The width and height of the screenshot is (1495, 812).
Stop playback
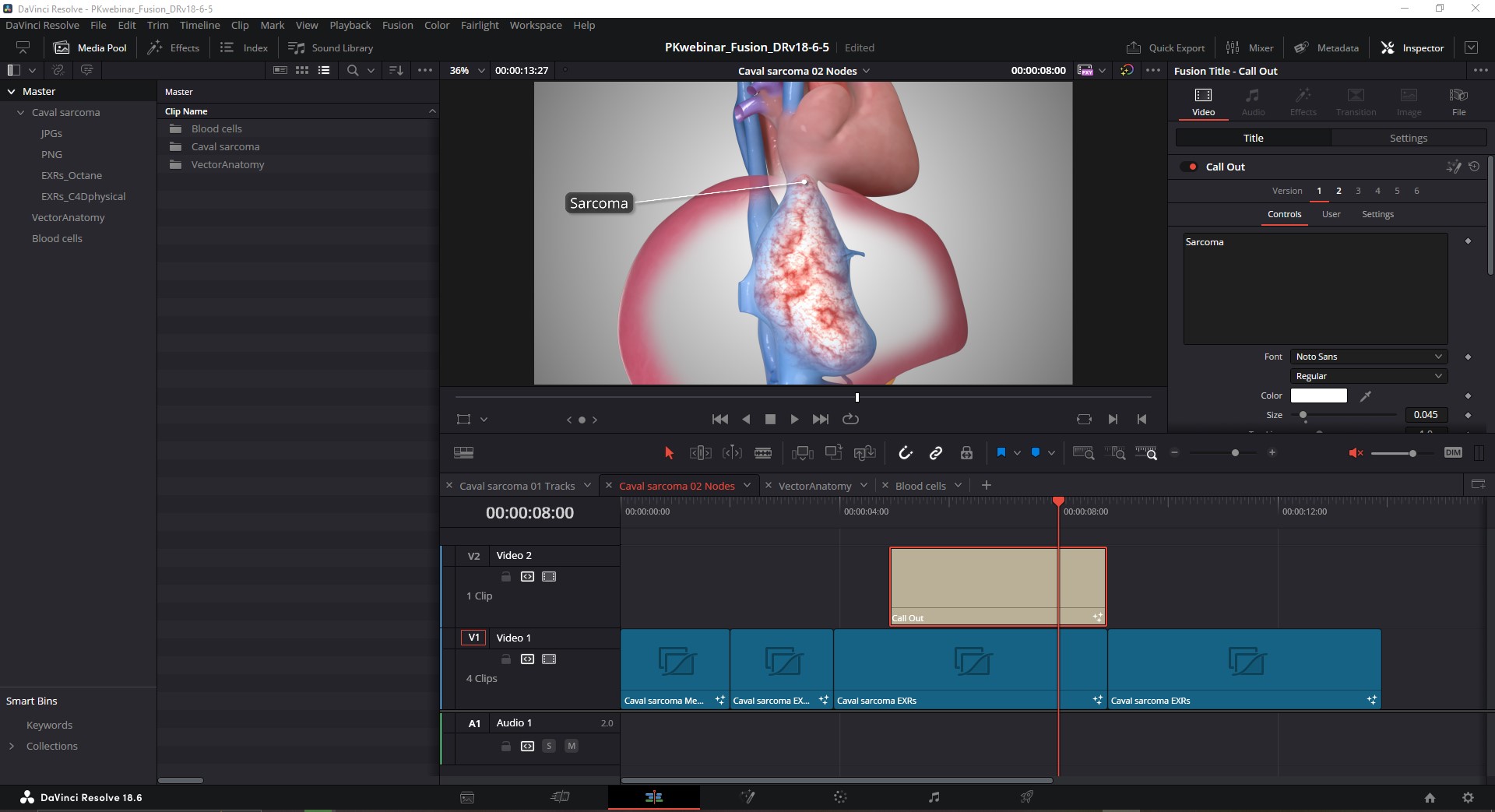pyautogui.click(x=770, y=419)
